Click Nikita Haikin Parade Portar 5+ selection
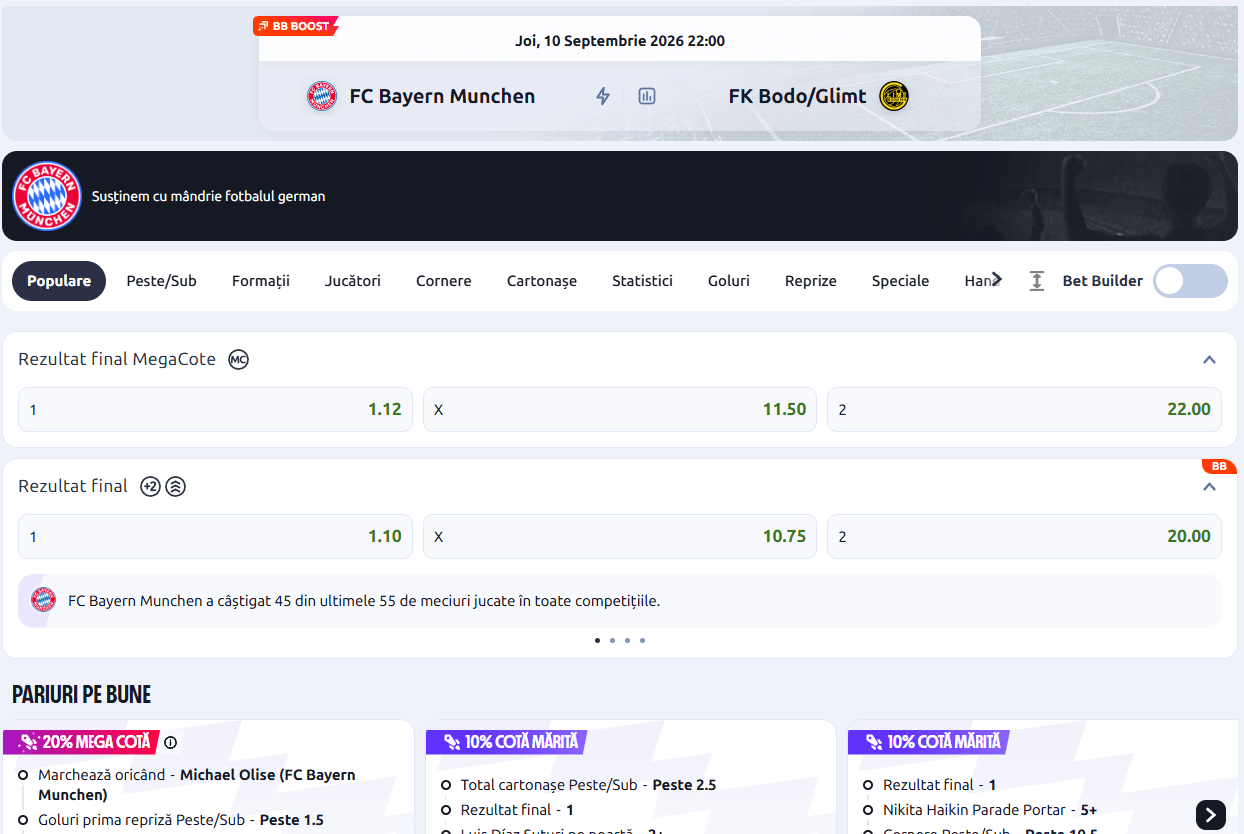Image resolution: width=1244 pixels, height=834 pixels. (990, 810)
